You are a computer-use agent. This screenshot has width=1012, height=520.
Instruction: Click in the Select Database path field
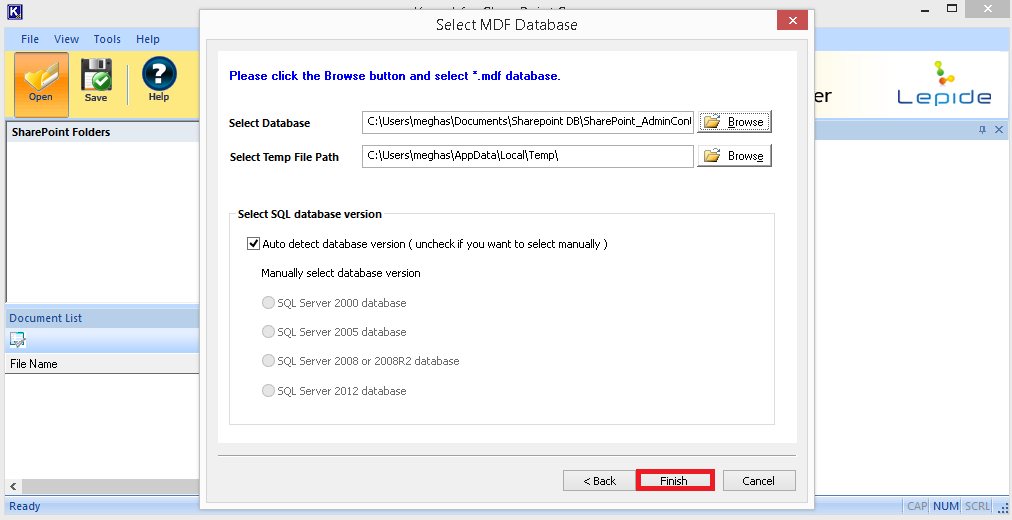pyautogui.click(x=528, y=121)
